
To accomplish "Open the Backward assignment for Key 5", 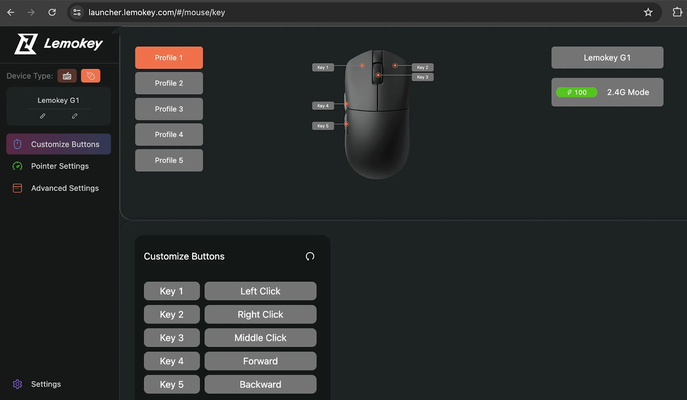I will coord(260,384).
